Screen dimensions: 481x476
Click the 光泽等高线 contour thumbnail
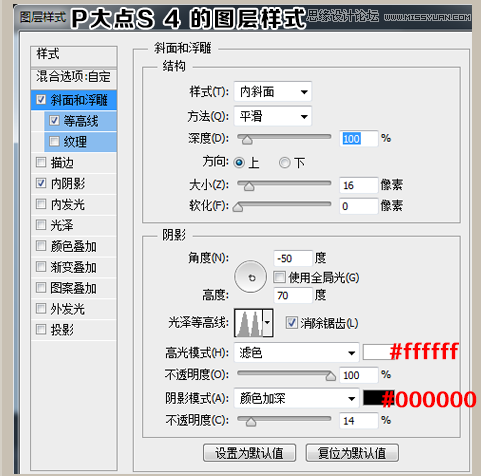tap(249, 323)
